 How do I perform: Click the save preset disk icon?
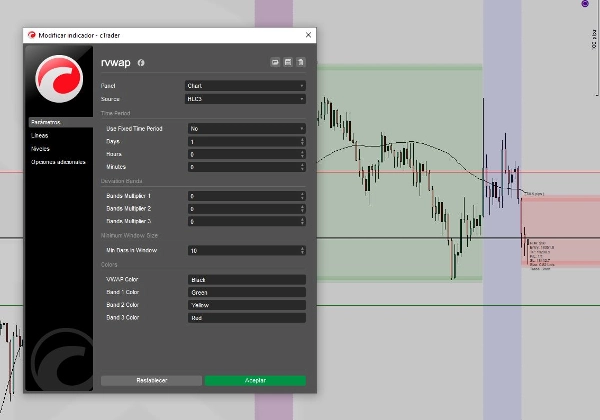pyautogui.click(x=287, y=62)
